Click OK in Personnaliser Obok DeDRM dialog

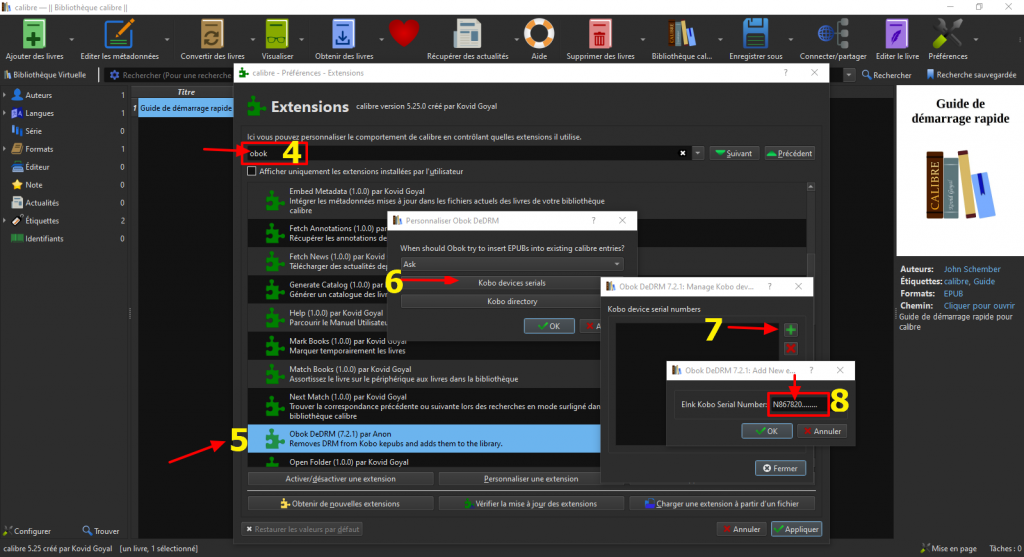tap(549, 326)
